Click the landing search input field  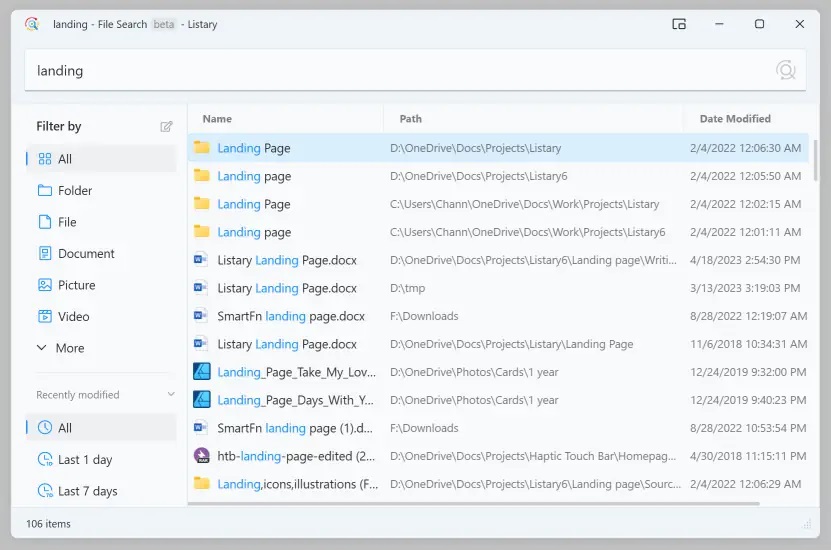(x=416, y=70)
